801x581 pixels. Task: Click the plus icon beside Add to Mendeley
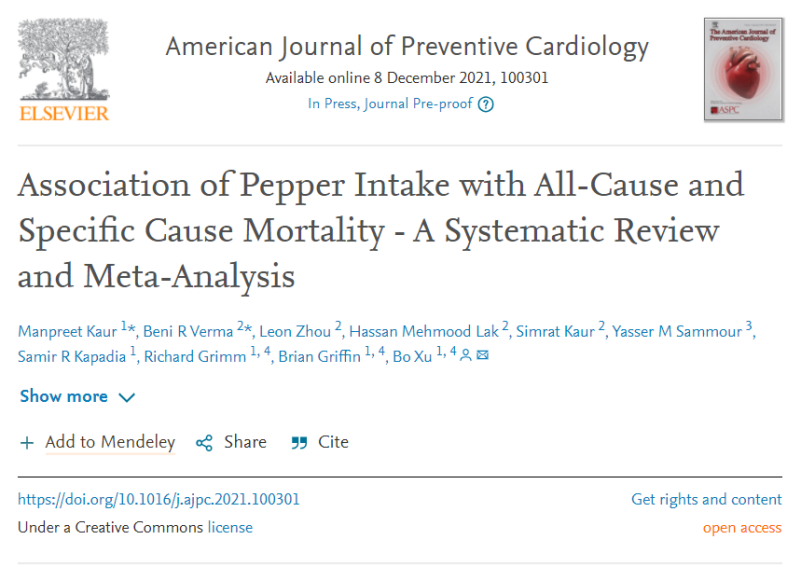27,443
